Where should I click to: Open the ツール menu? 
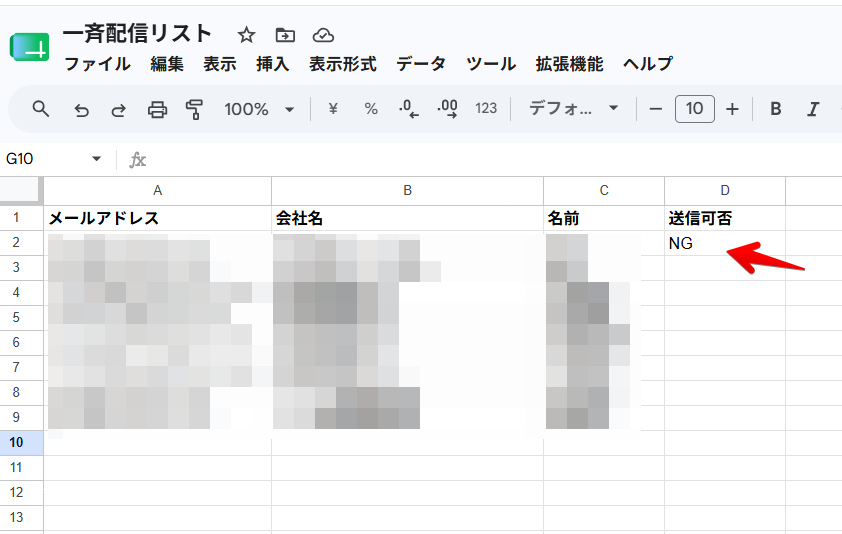click(491, 64)
